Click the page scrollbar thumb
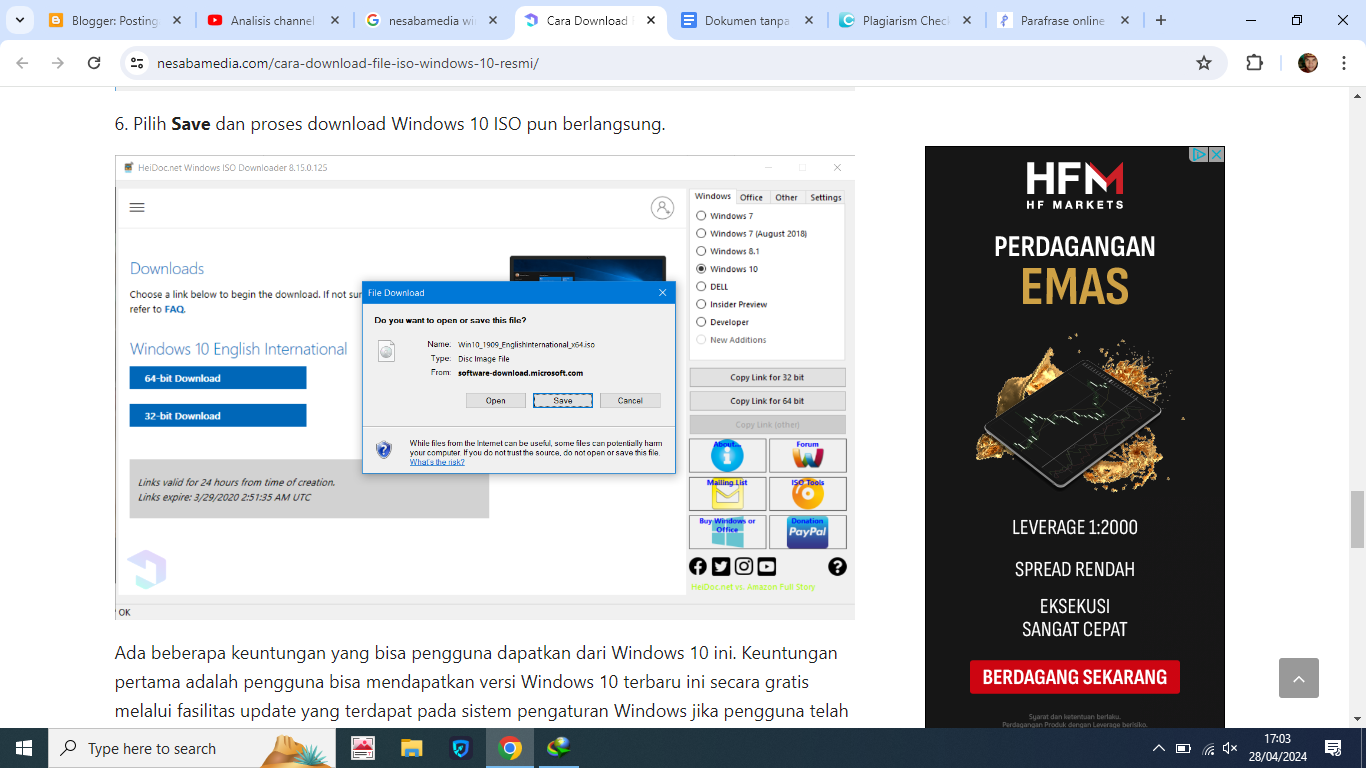The width and height of the screenshot is (1366, 768). [x=1357, y=519]
